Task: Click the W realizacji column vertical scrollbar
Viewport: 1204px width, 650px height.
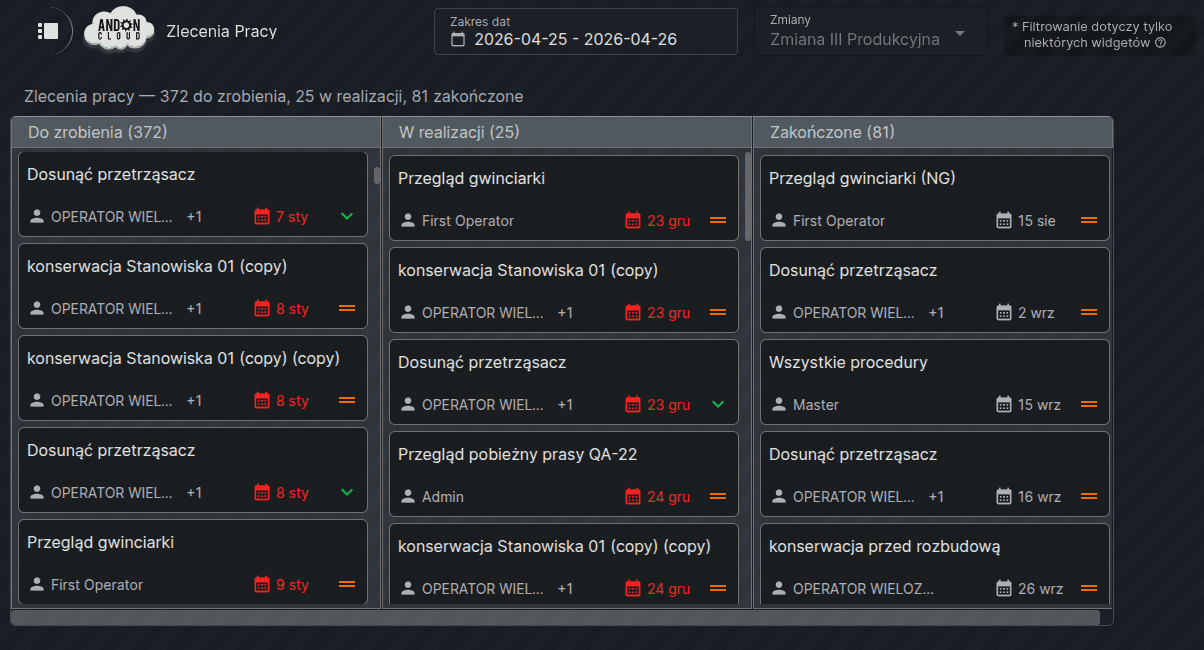Action: tap(747, 196)
